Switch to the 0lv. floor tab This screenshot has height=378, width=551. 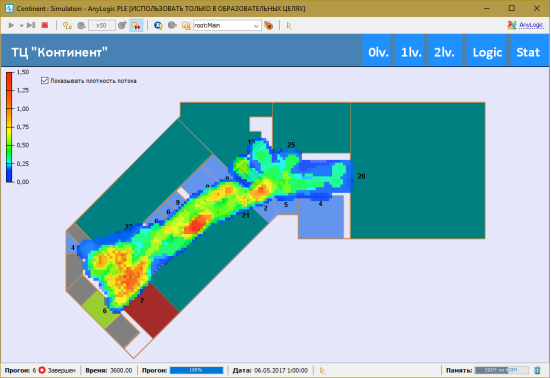(378, 52)
